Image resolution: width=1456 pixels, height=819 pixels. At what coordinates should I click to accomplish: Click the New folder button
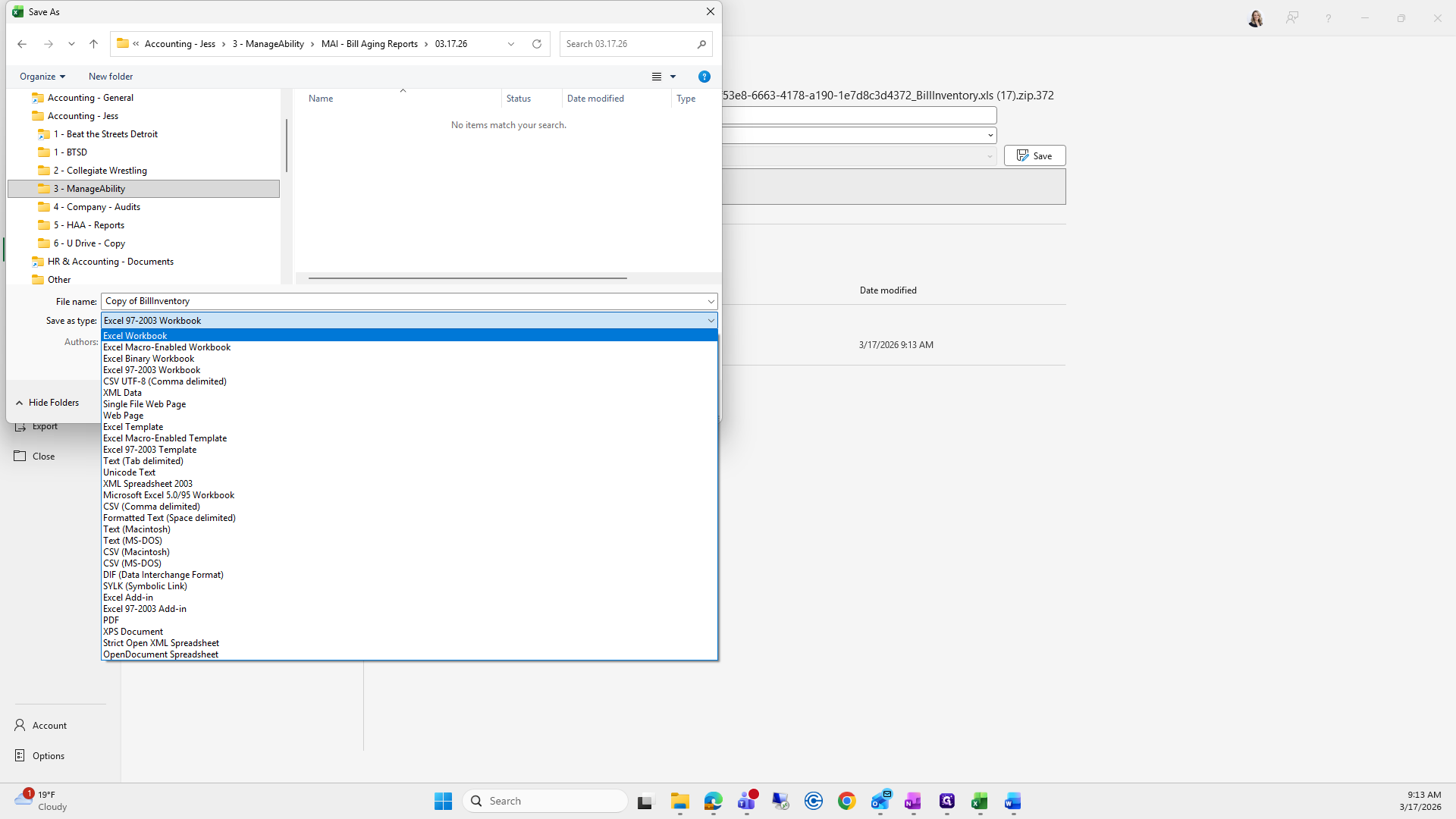coord(111,77)
